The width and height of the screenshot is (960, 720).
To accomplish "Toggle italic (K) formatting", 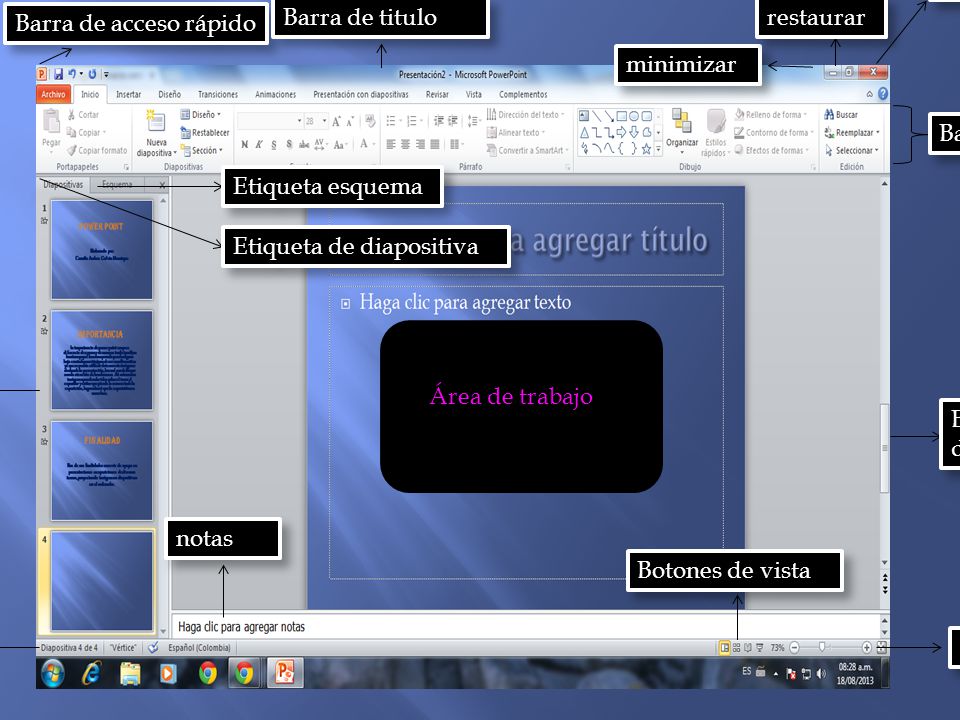I will pos(259,144).
